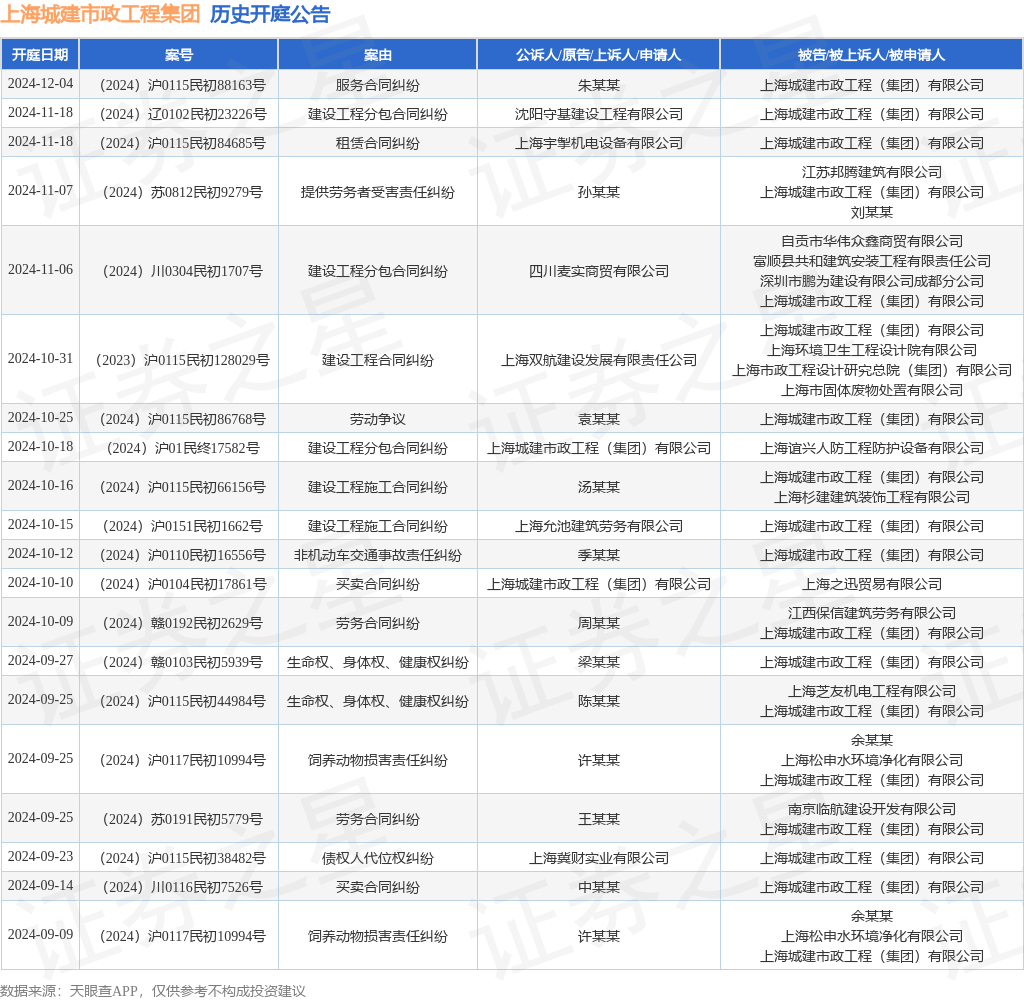The width and height of the screenshot is (1024, 1000).
Task: Click the 案号 column header
Action: point(179,55)
